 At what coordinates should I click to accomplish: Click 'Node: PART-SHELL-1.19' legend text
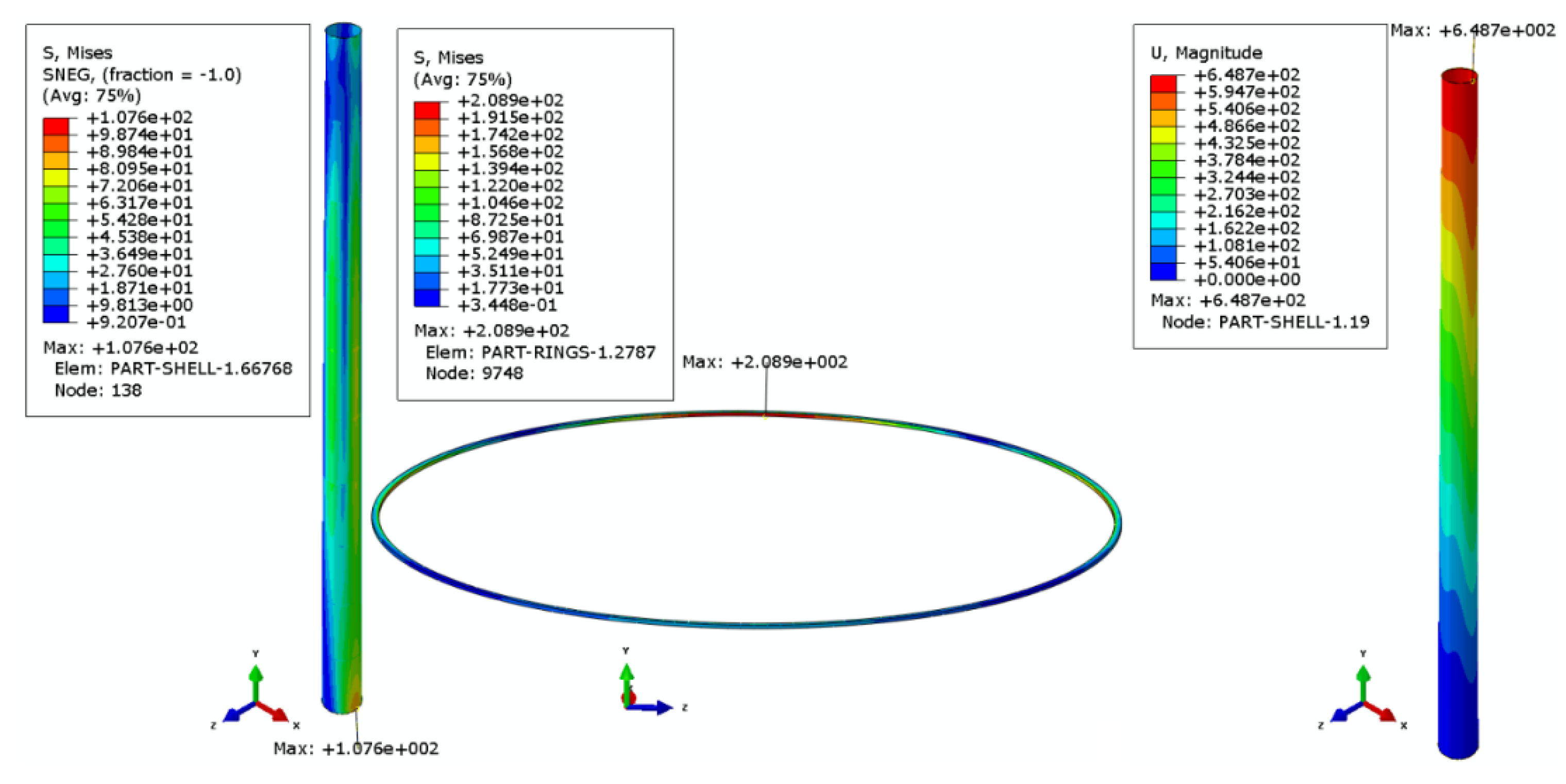coord(1265,322)
